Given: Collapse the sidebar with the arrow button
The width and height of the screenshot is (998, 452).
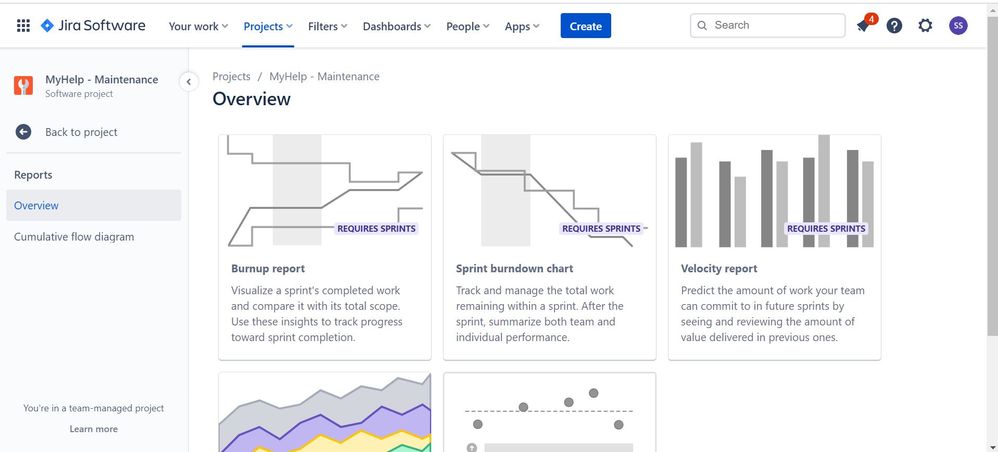Looking at the screenshot, I should click(188, 82).
